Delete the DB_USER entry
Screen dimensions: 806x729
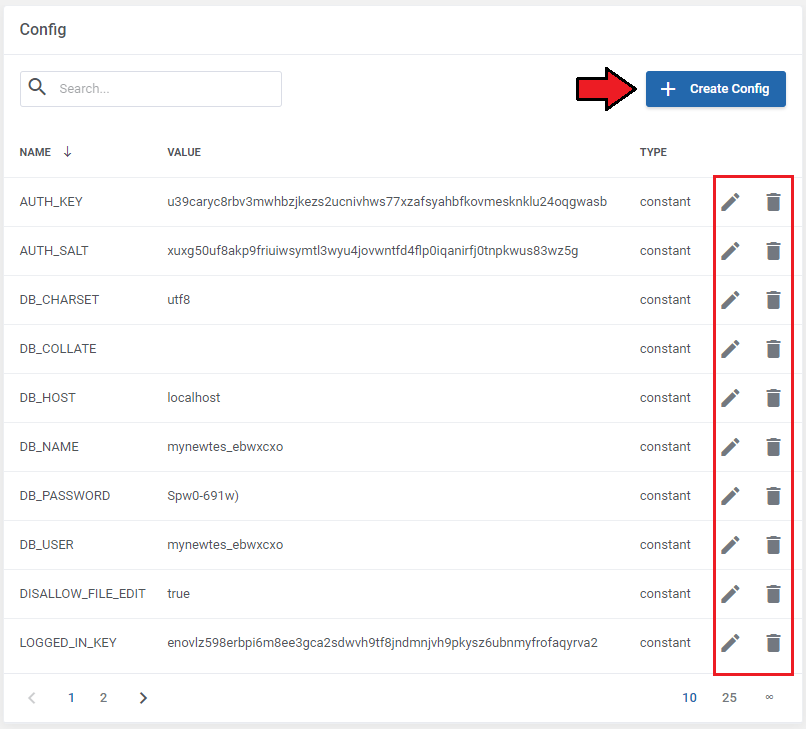click(x=773, y=545)
